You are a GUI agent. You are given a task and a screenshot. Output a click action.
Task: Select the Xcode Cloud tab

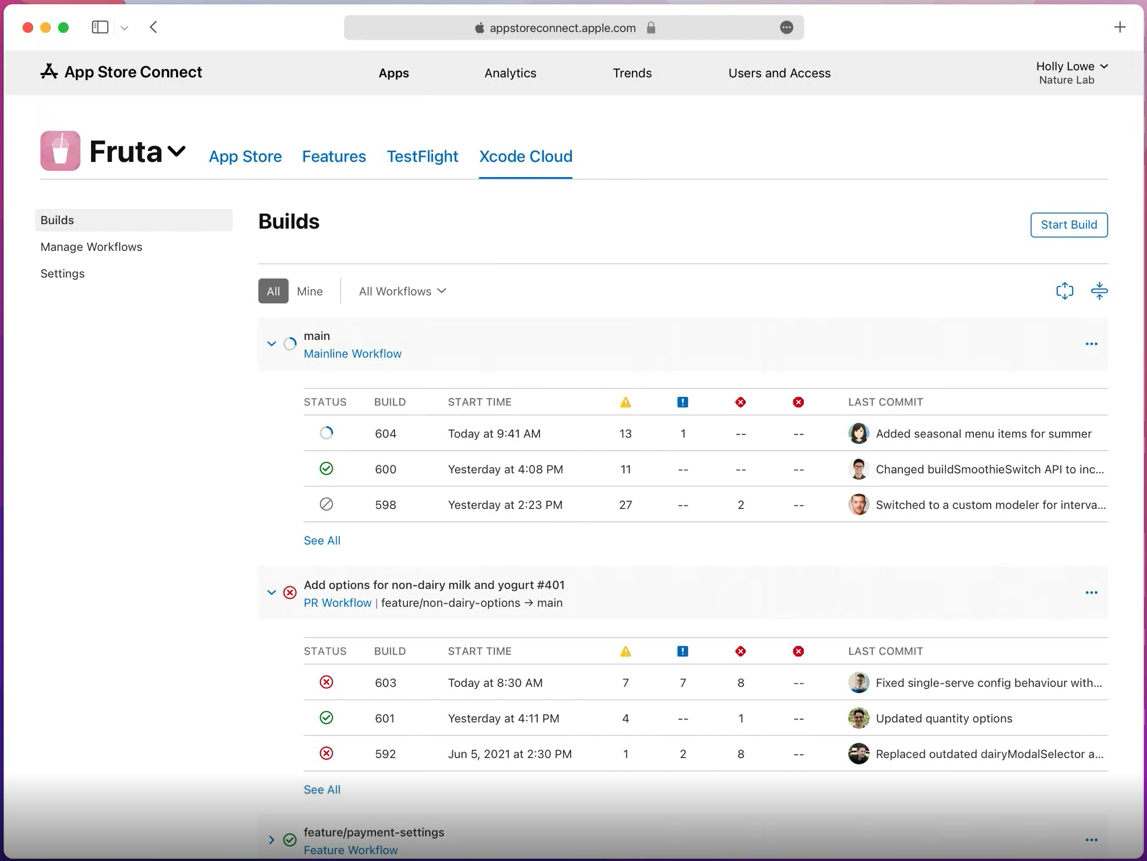pyautogui.click(x=525, y=157)
